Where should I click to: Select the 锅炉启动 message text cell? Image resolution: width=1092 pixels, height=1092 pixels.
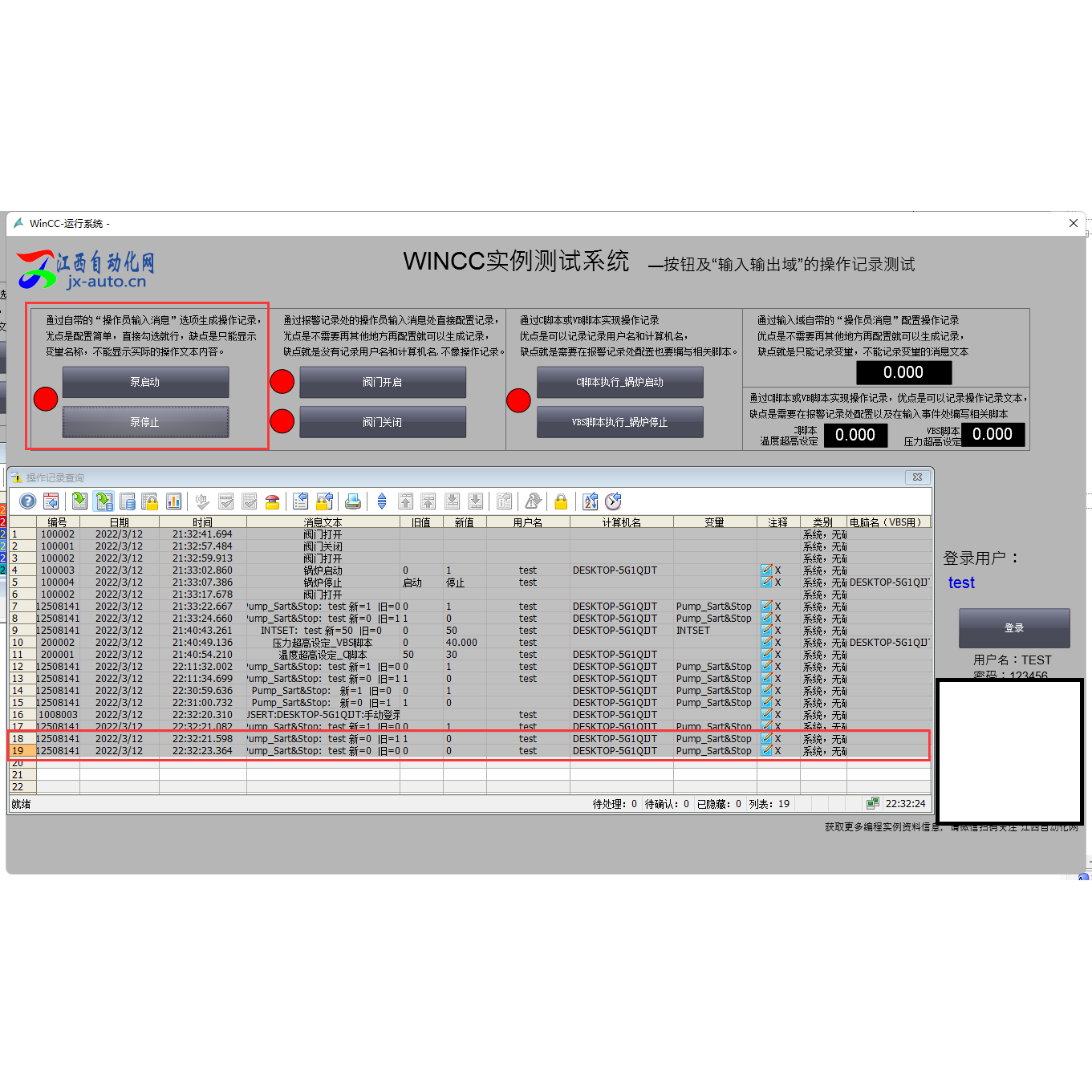323,570
